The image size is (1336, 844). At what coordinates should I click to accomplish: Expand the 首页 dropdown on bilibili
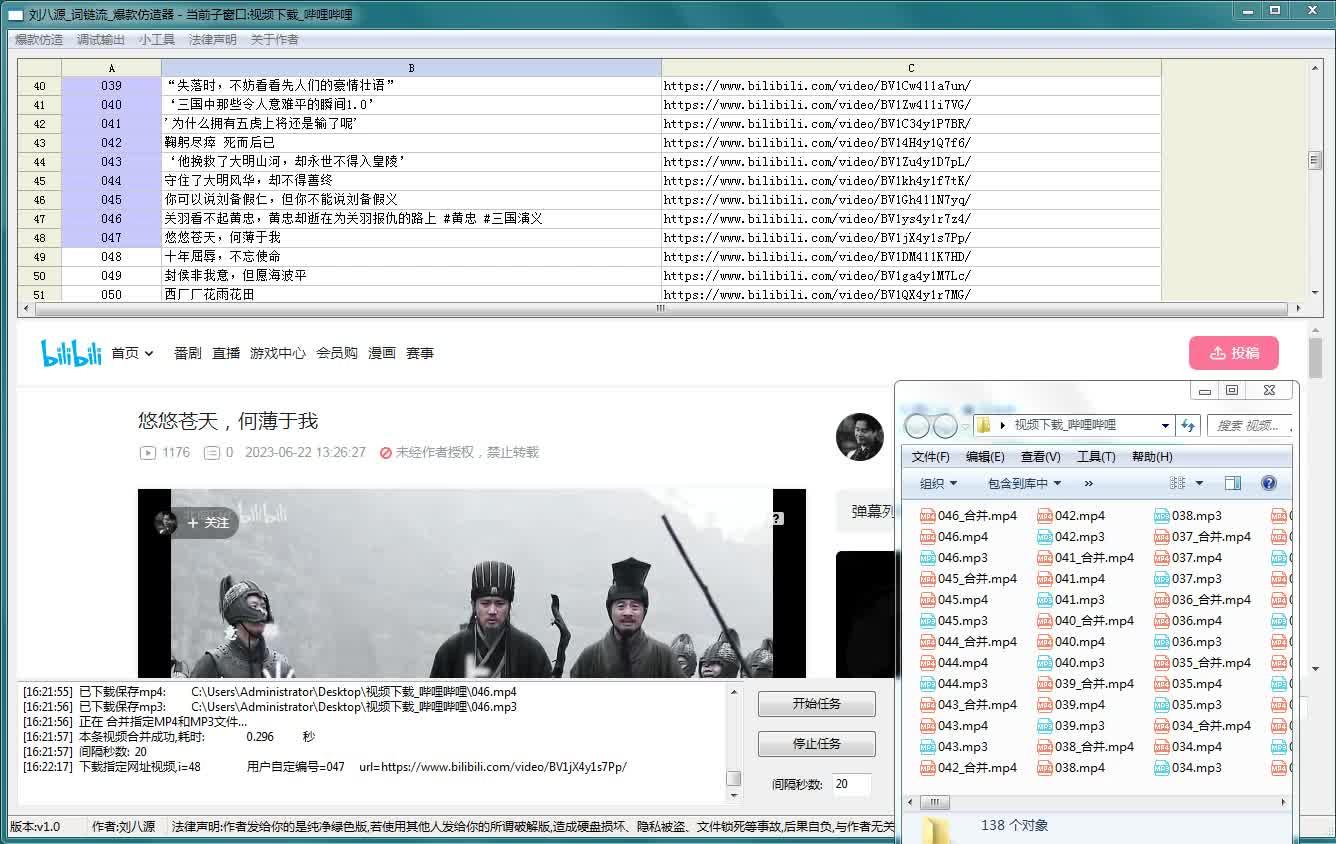click(x=132, y=353)
